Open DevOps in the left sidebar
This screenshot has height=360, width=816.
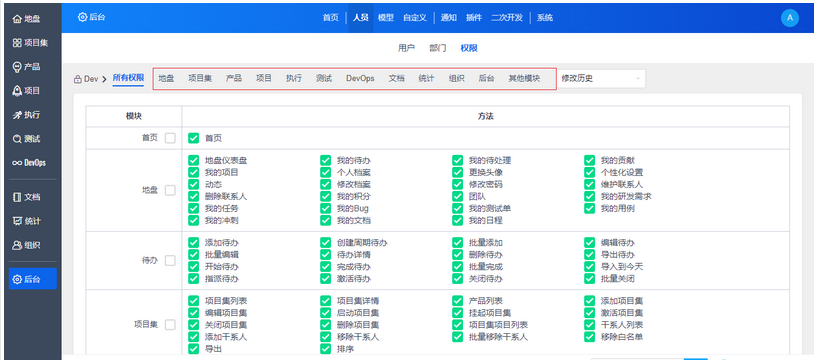[x=30, y=162]
